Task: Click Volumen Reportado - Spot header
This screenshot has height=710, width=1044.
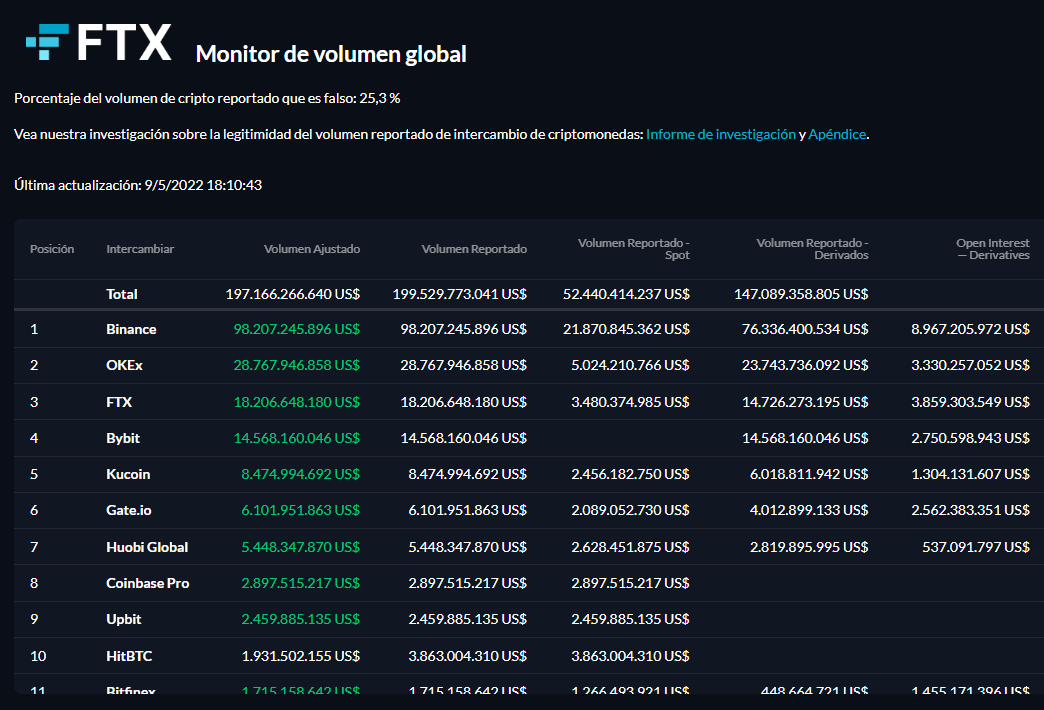Action: (634, 249)
